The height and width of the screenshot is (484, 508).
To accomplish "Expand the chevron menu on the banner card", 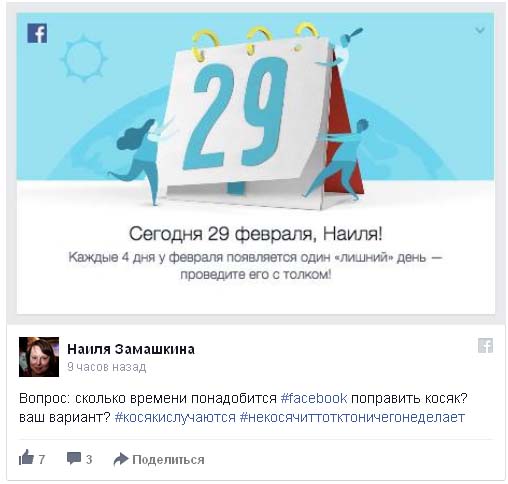I will pyautogui.click(x=480, y=30).
